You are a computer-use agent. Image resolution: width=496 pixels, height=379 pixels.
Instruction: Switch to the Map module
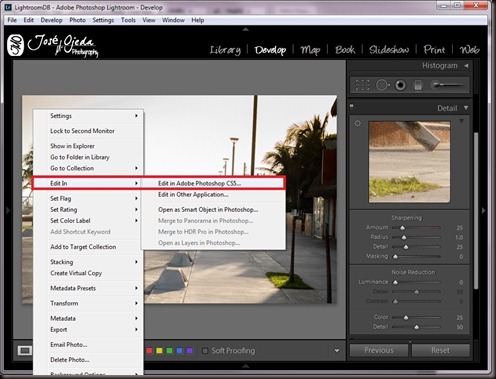[310, 50]
